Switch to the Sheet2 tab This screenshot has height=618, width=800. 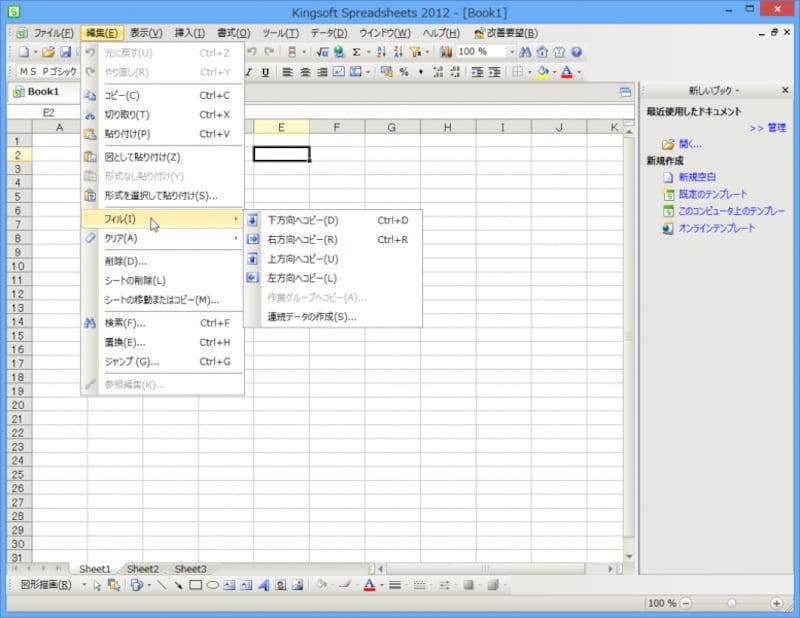(142, 568)
